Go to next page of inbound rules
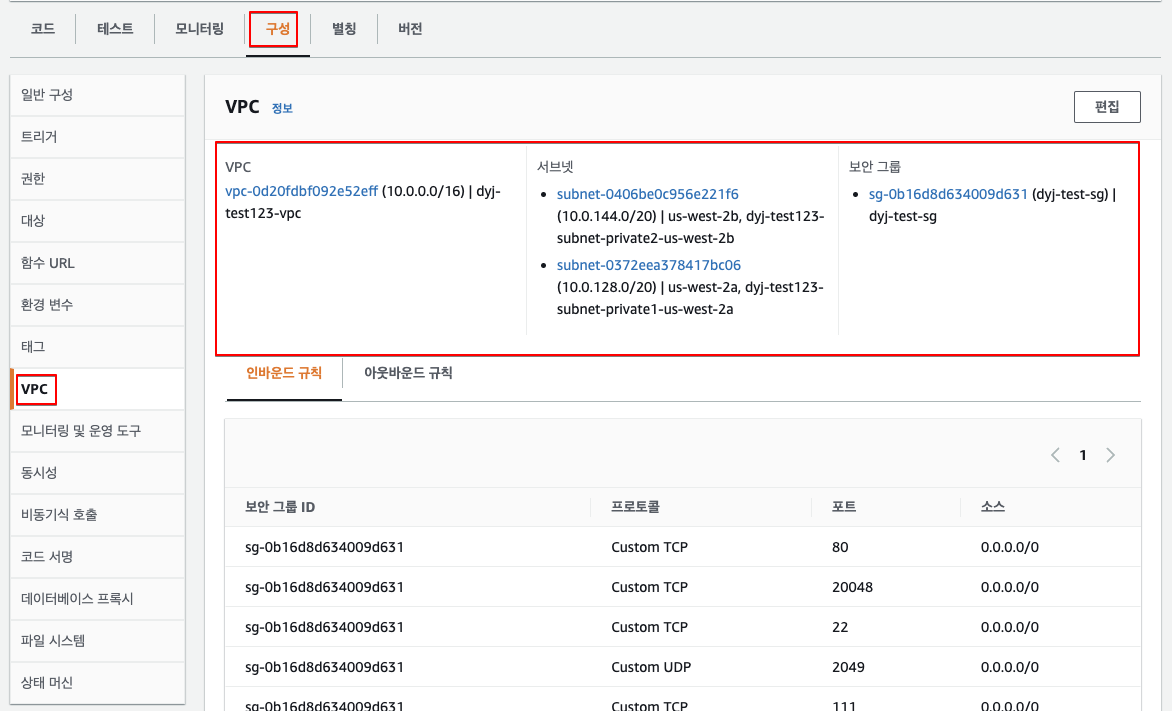Viewport: 1172px width, 711px height. coord(1110,455)
